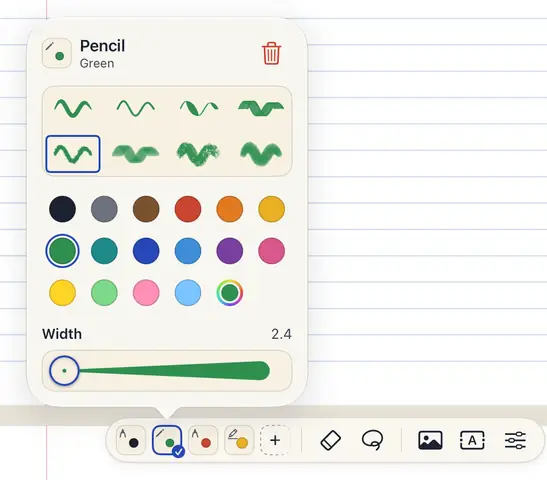This screenshot has width=547, height=480.
Task: Pick the brown color swatch
Action: coord(146,209)
